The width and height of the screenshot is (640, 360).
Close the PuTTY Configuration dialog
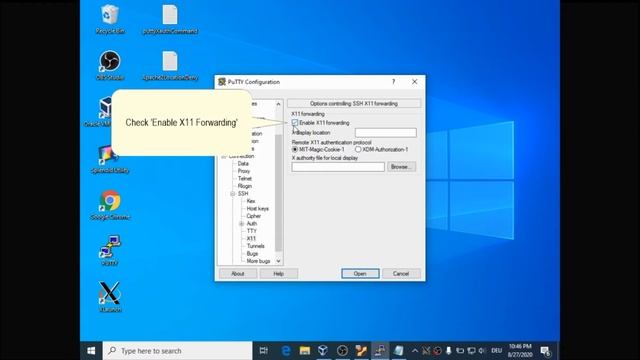tap(415, 82)
